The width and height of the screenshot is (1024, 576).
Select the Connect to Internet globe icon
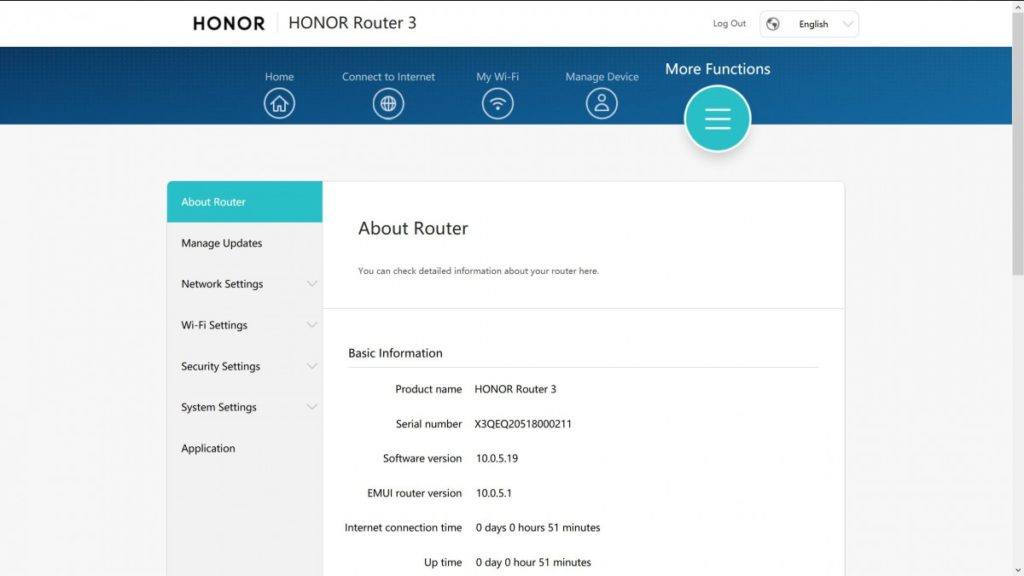(388, 101)
